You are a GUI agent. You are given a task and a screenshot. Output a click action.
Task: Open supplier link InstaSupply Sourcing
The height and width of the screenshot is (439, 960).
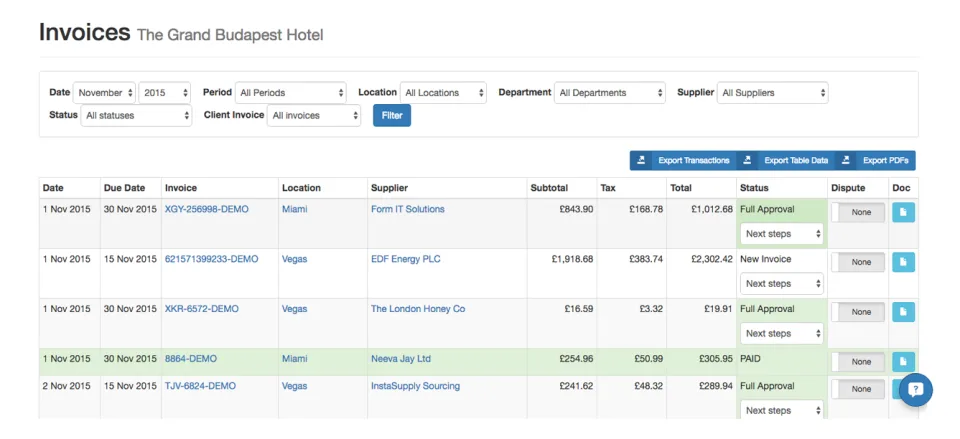coord(415,386)
